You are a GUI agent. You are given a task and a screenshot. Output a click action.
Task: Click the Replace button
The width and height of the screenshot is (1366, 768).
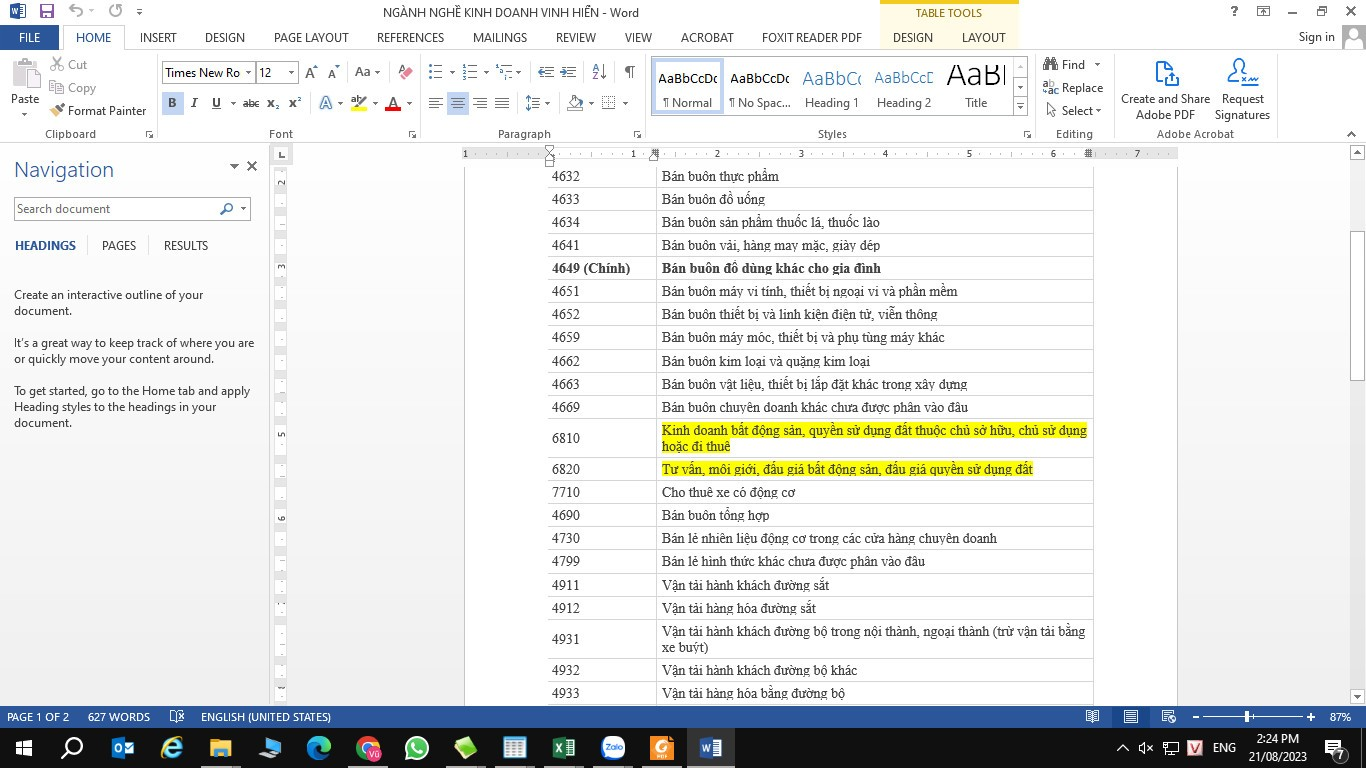[1073, 88]
